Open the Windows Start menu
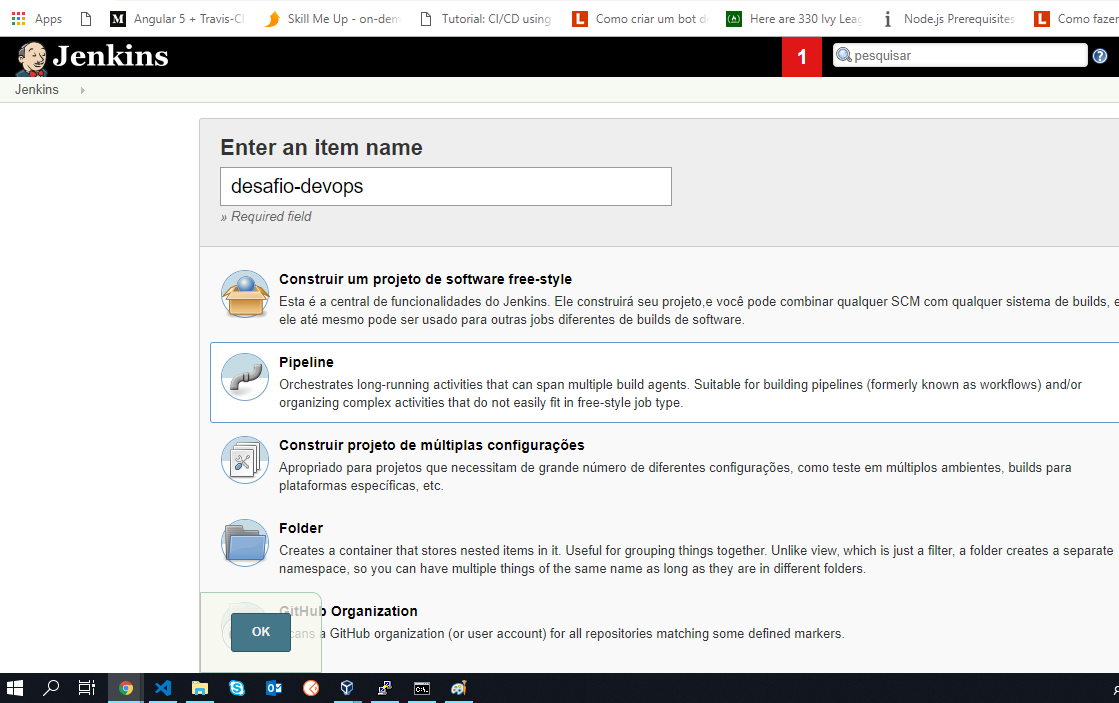 [x=15, y=688]
